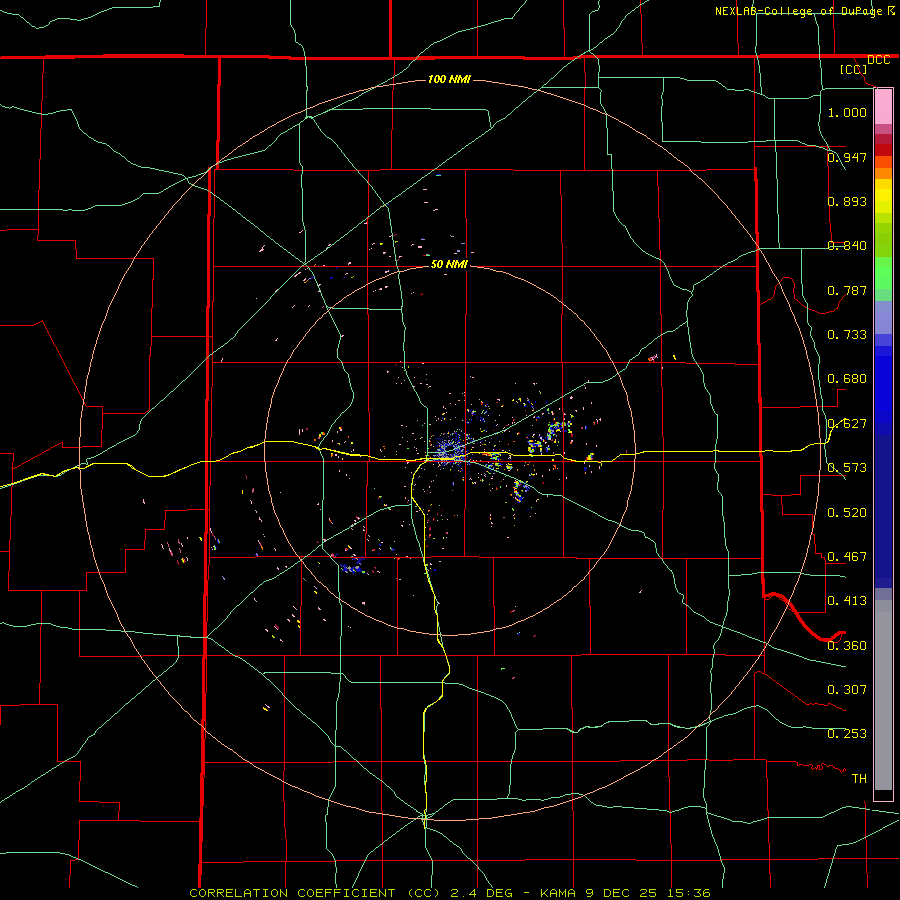900x900 pixels.
Task: Click the 0.360 color scale value
Action: [x=847, y=646]
